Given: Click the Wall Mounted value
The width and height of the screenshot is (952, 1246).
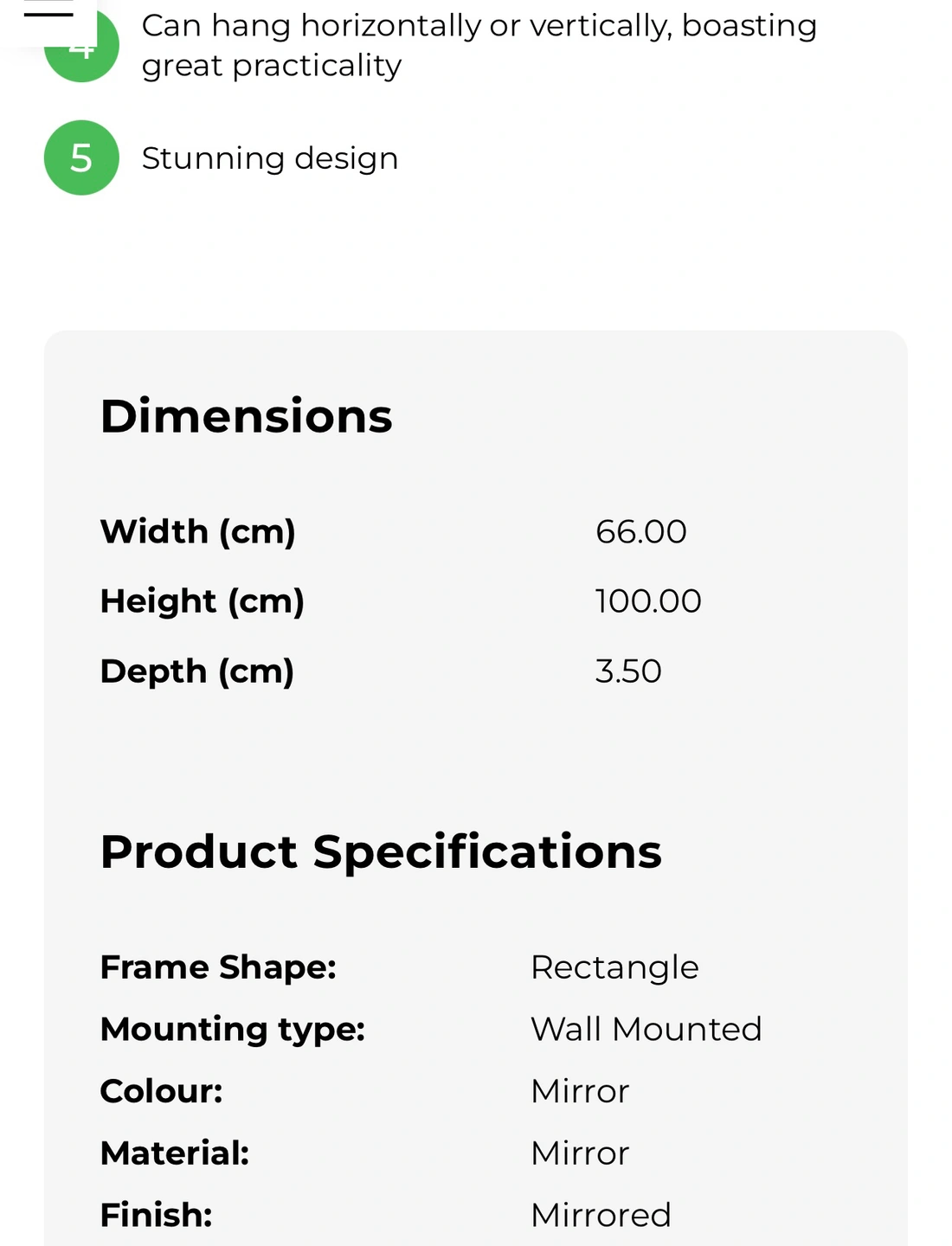Looking at the screenshot, I should (x=646, y=1030).
